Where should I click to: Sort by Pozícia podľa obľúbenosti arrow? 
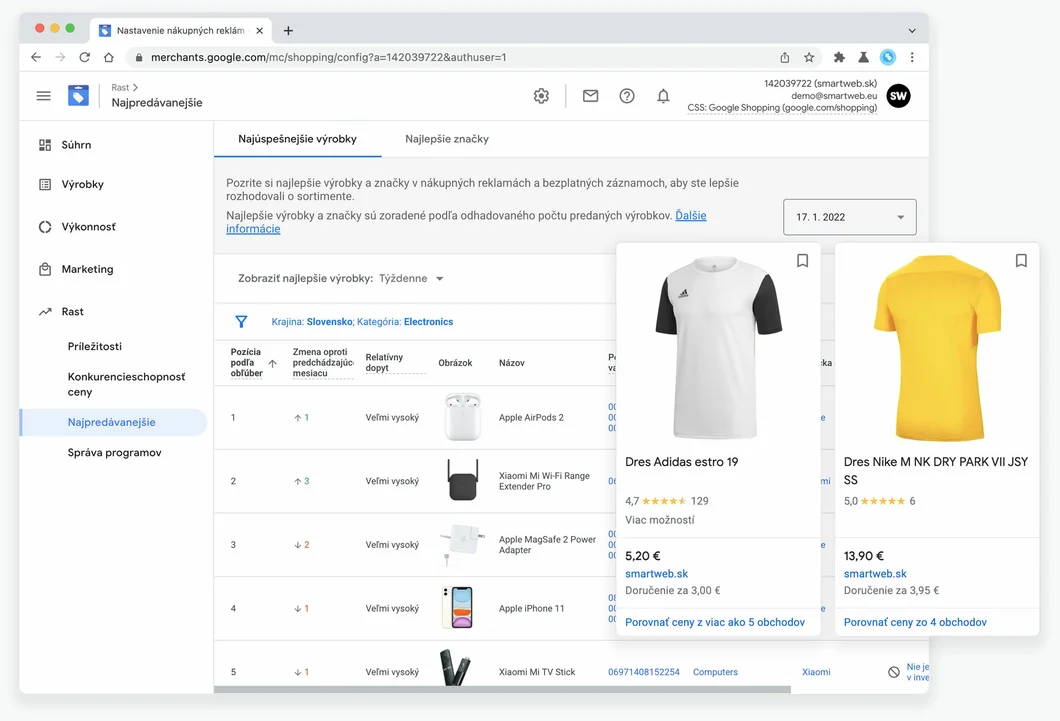click(272, 364)
